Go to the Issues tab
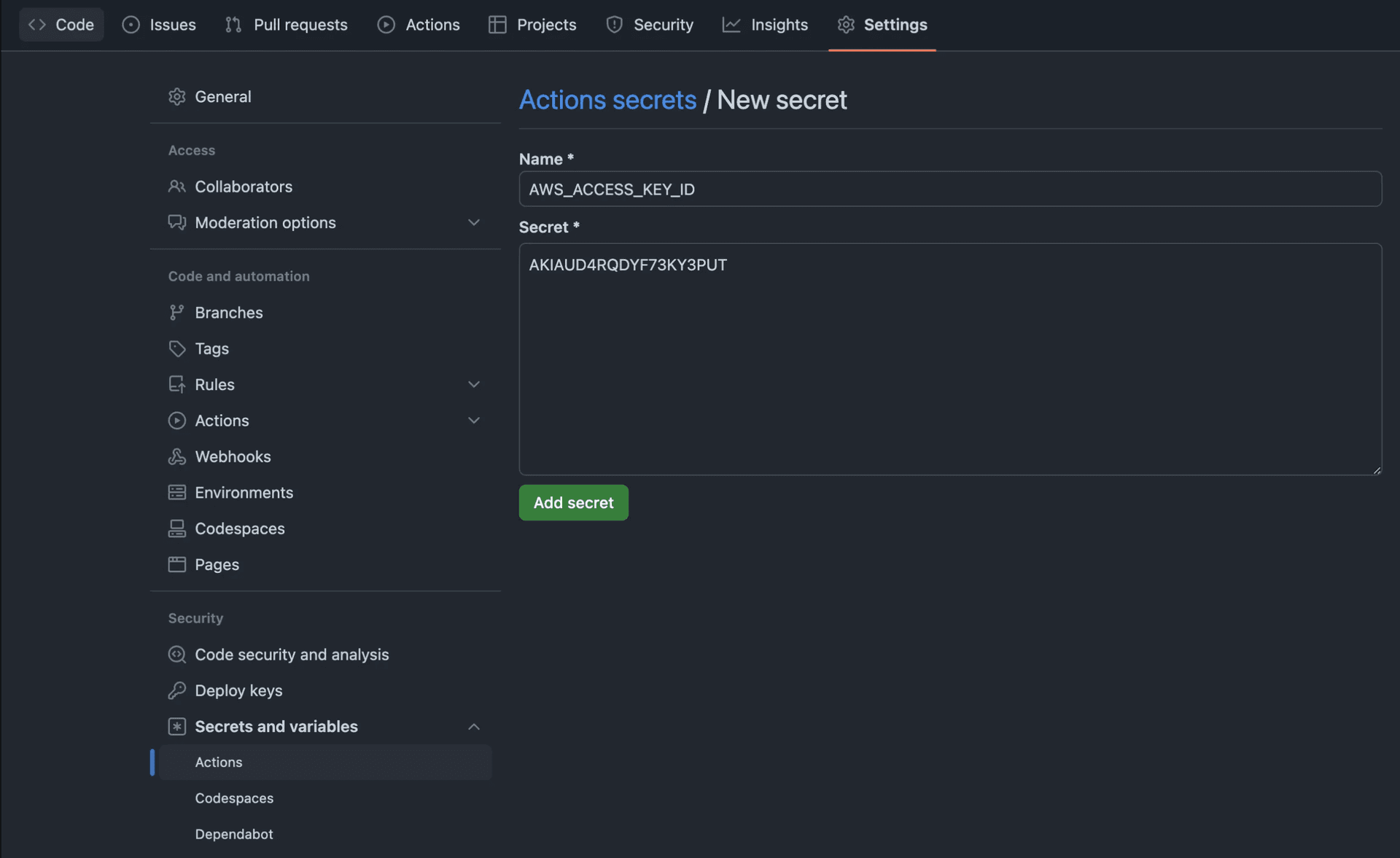The width and height of the screenshot is (1400, 858). tap(159, 25)
